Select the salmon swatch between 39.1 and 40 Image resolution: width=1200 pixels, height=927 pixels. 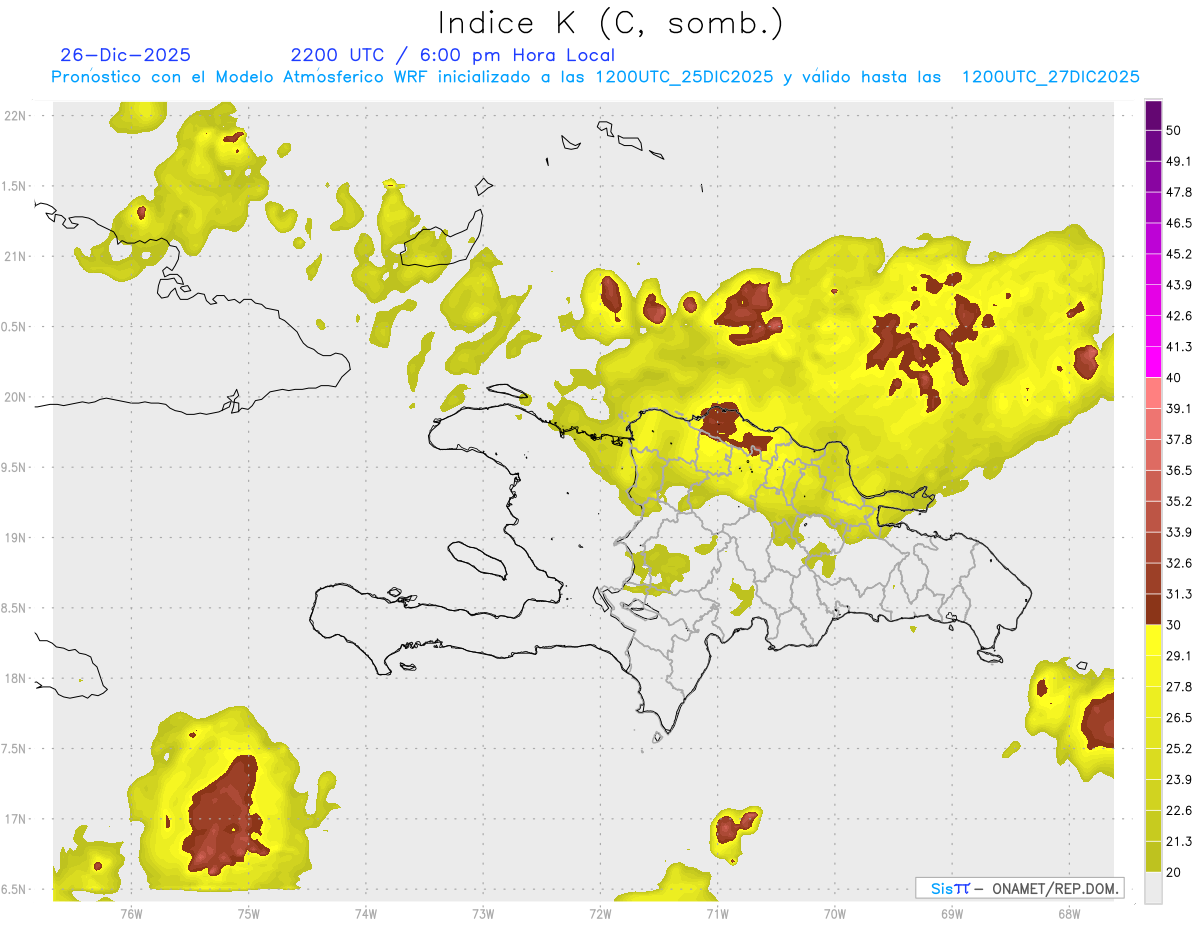click(x=1153, y=393)
